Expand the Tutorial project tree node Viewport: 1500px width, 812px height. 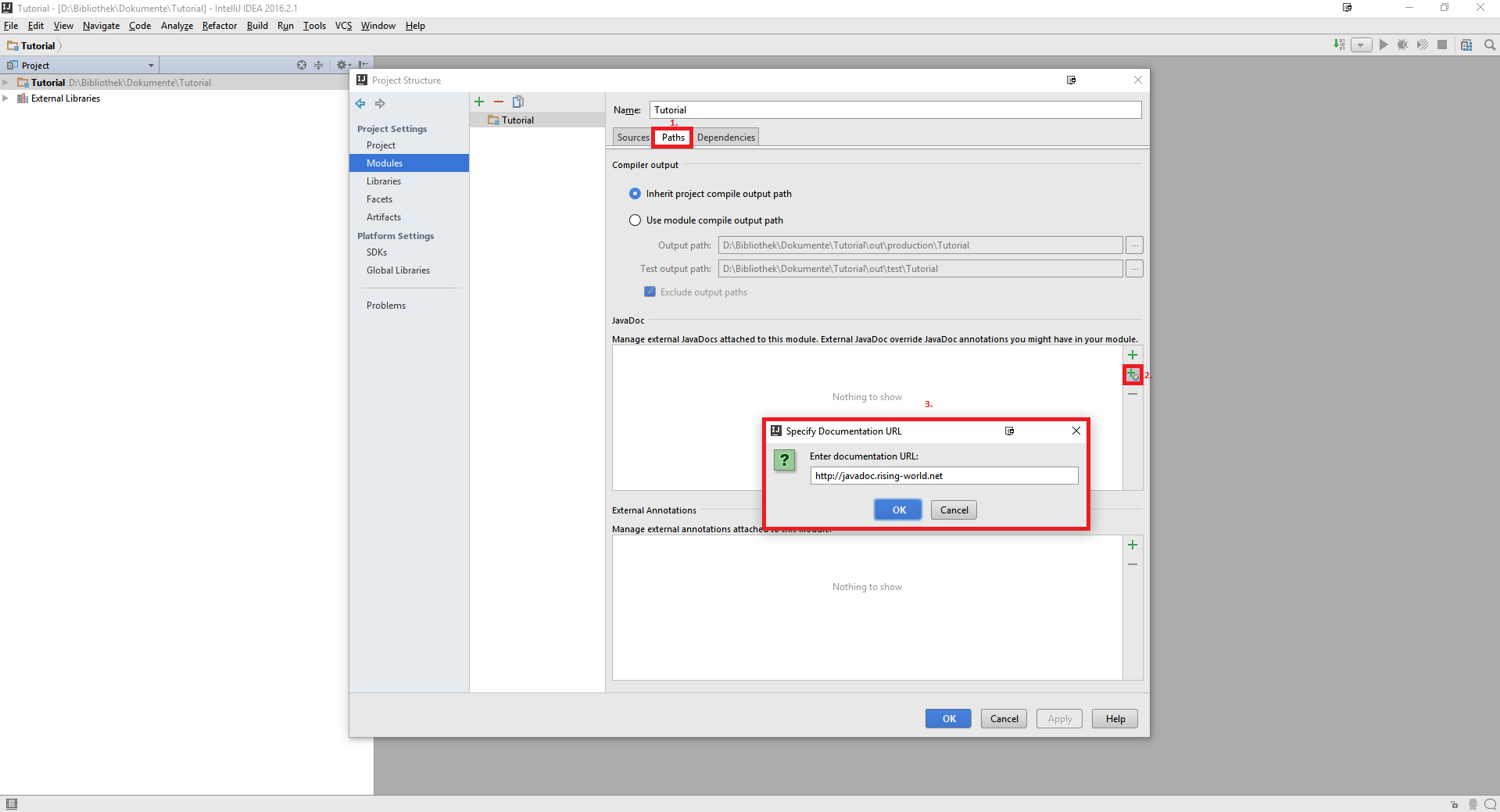(x=6, y=83)
